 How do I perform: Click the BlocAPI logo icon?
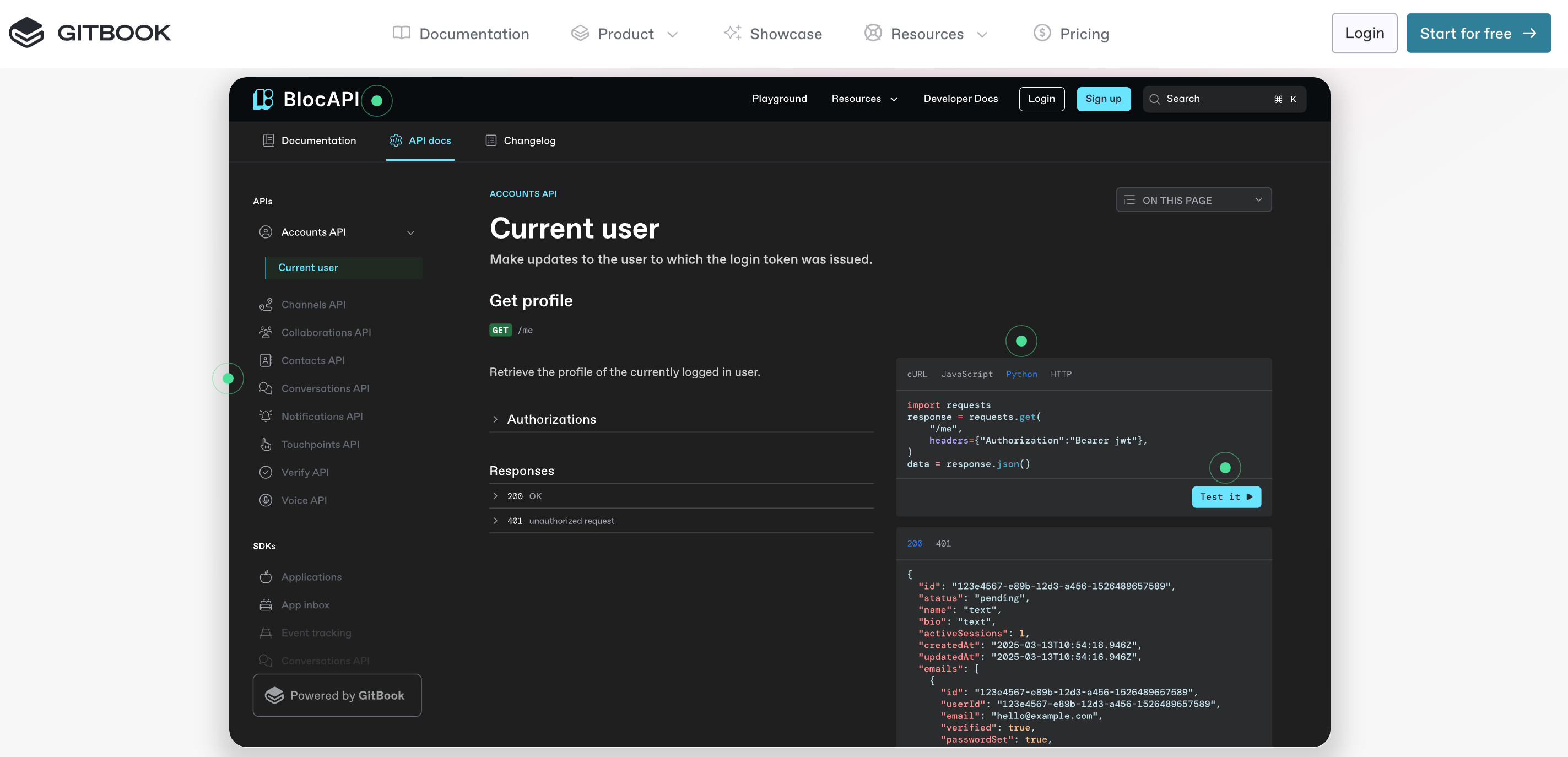point(263,99)
